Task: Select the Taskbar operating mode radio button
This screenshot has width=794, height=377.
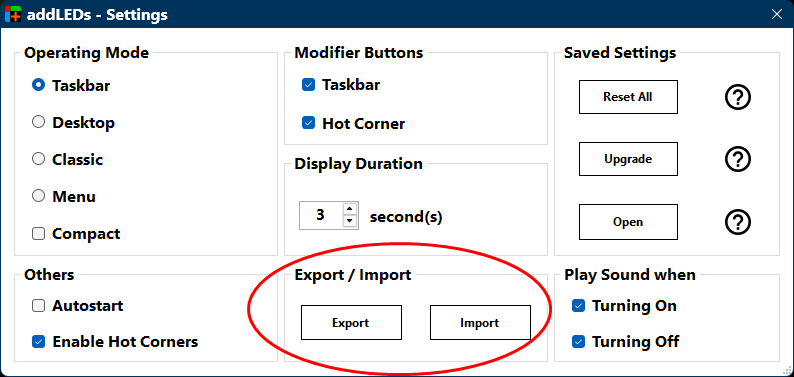Action: coord(38,85)
